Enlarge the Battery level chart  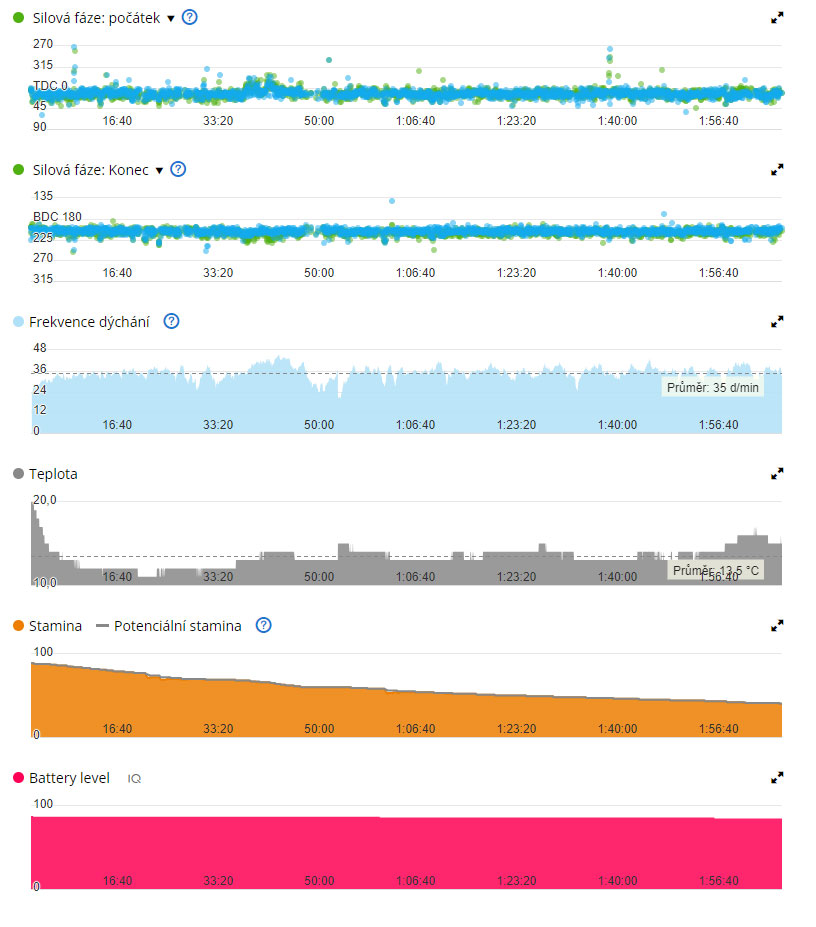777,777
